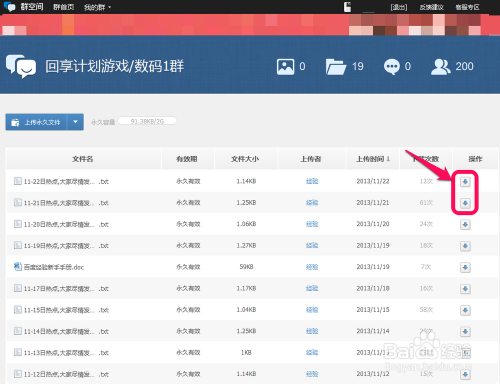Click the 操作 column header
The height and width of the screenshot is (384, 500).
coord(475,159)
